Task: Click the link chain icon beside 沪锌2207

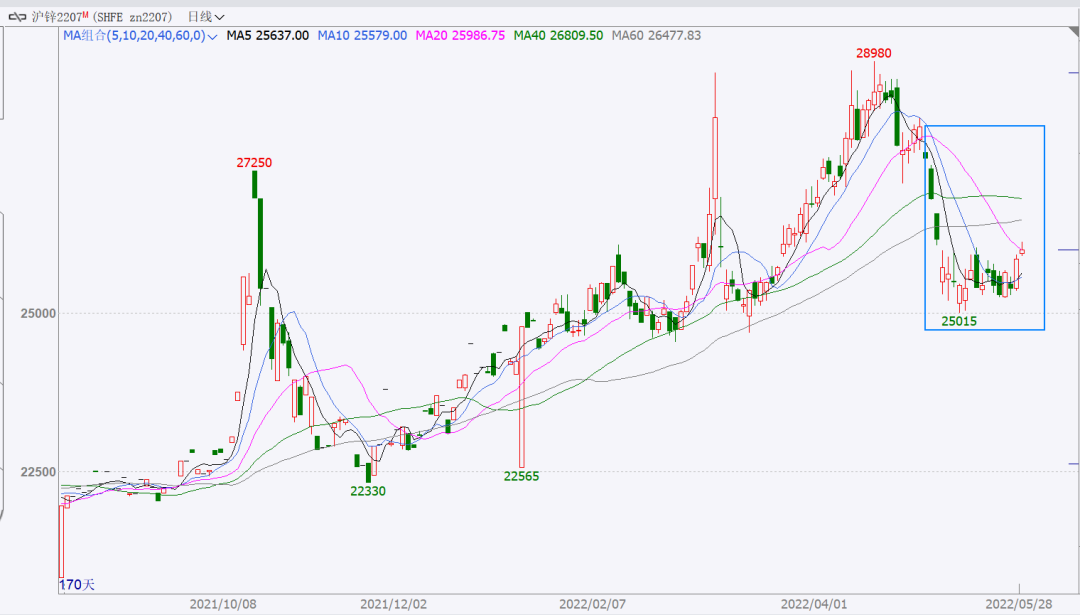Action: click(17, 16)
